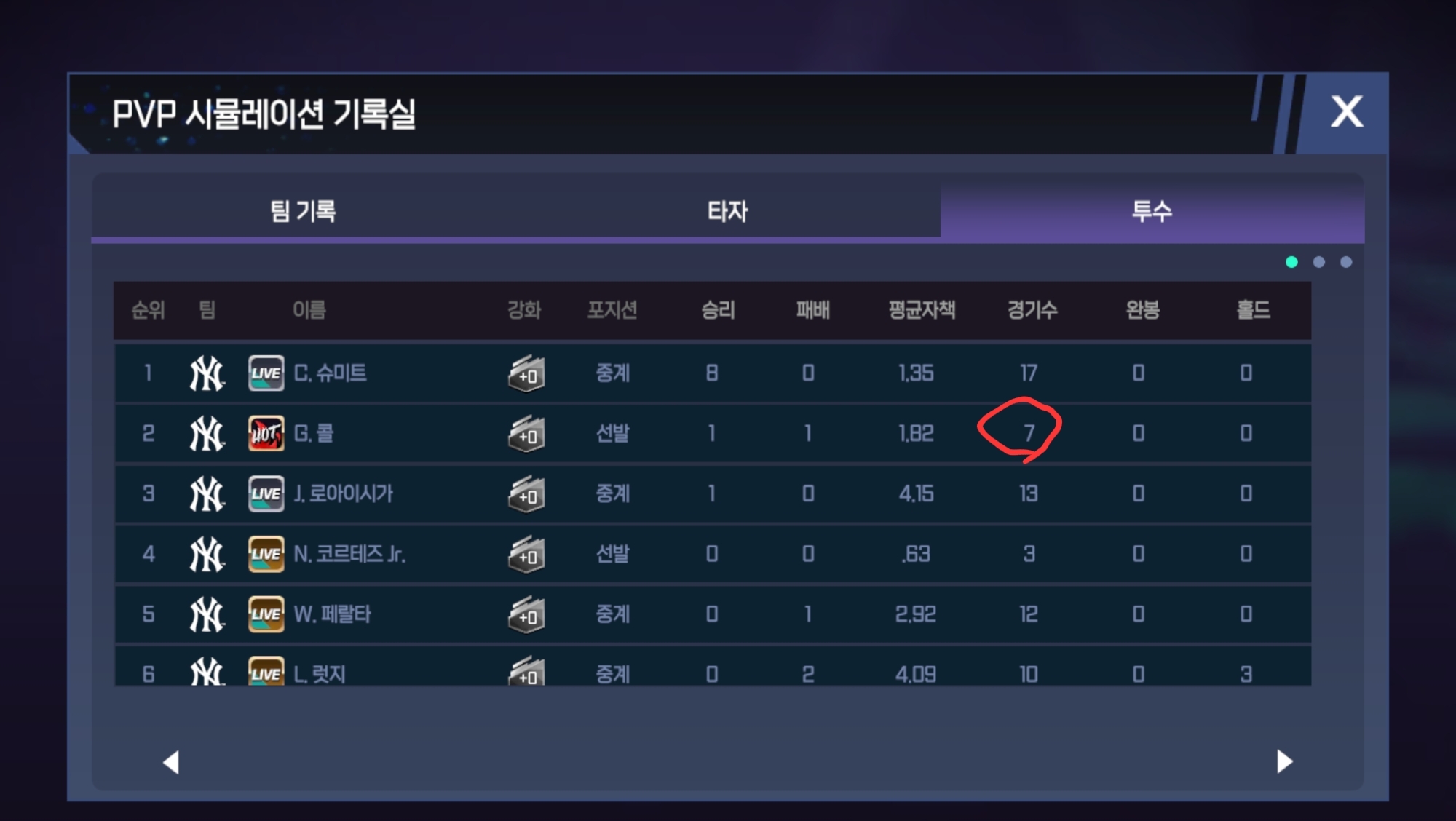Viewport: 1456px width, 821px height.
Task: Select the first green page indicator dot
Action: tap(1291, 262)
